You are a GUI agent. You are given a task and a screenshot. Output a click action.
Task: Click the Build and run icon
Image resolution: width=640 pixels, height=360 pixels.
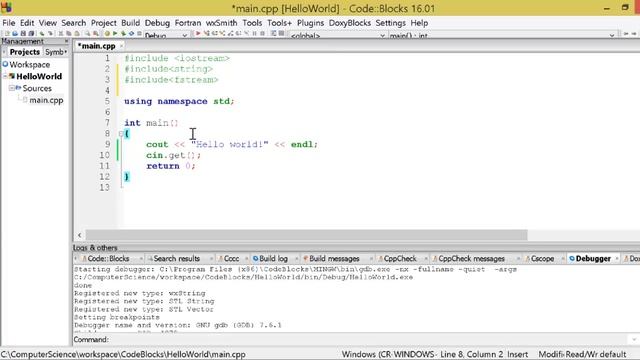pos(123,33)
